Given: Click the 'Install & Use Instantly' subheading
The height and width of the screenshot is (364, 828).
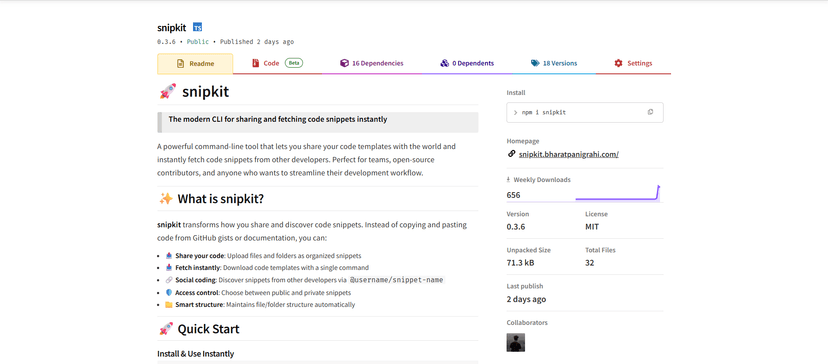Looking at the screenshot, I should coord(195,353).
